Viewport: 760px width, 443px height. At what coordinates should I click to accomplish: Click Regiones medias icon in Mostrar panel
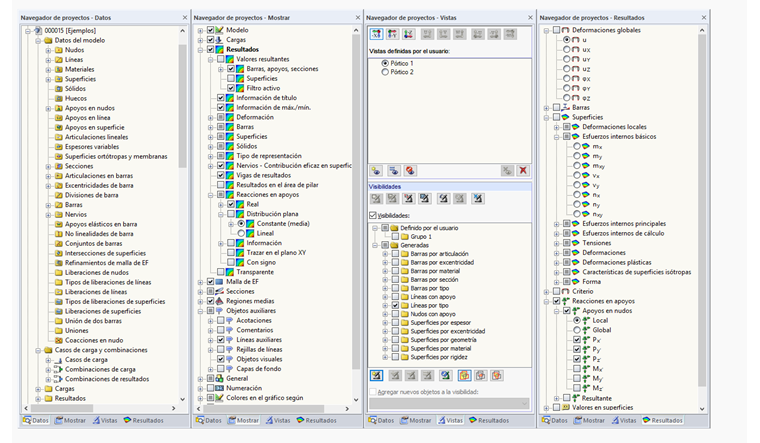click(220, 301)
